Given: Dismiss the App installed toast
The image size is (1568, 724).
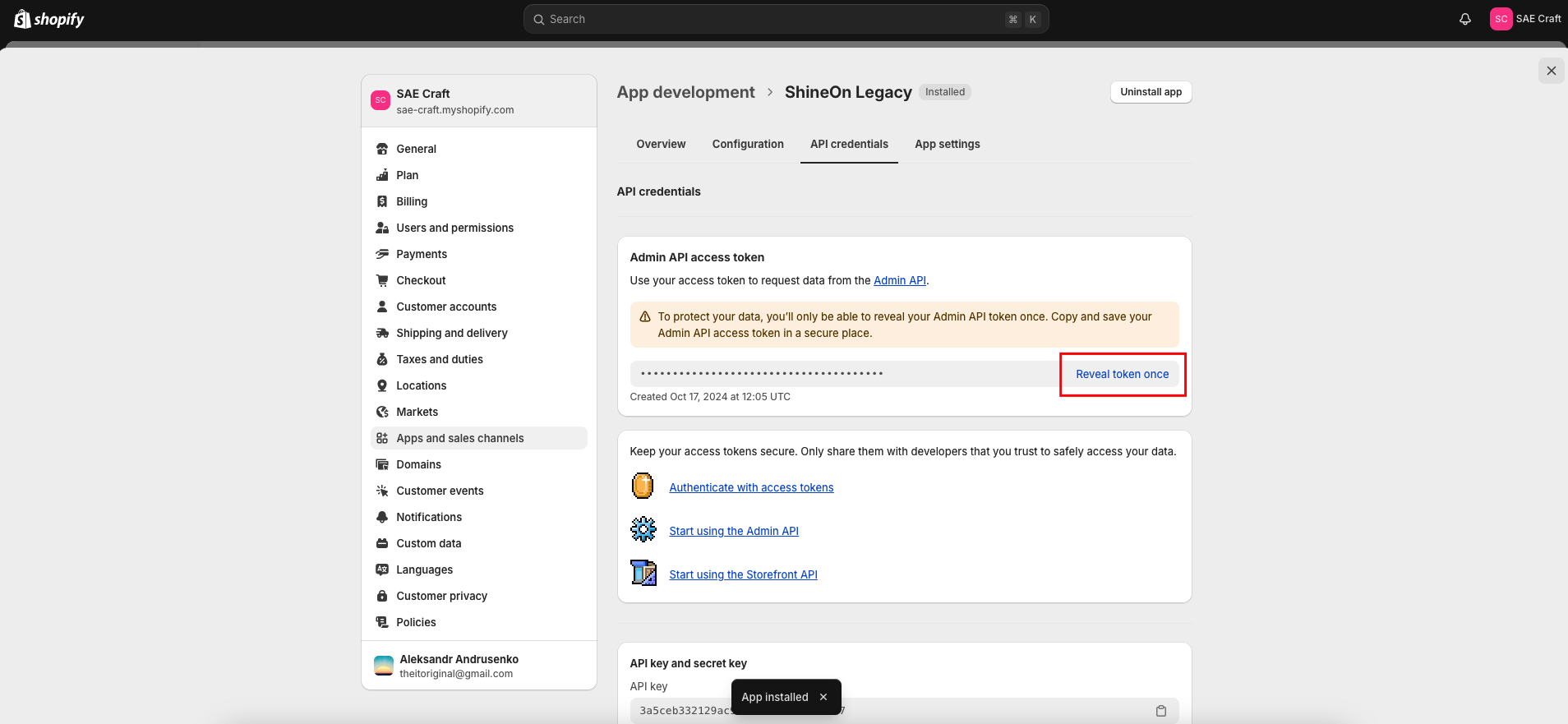Looking at the screenshot, I should (823, 697).
